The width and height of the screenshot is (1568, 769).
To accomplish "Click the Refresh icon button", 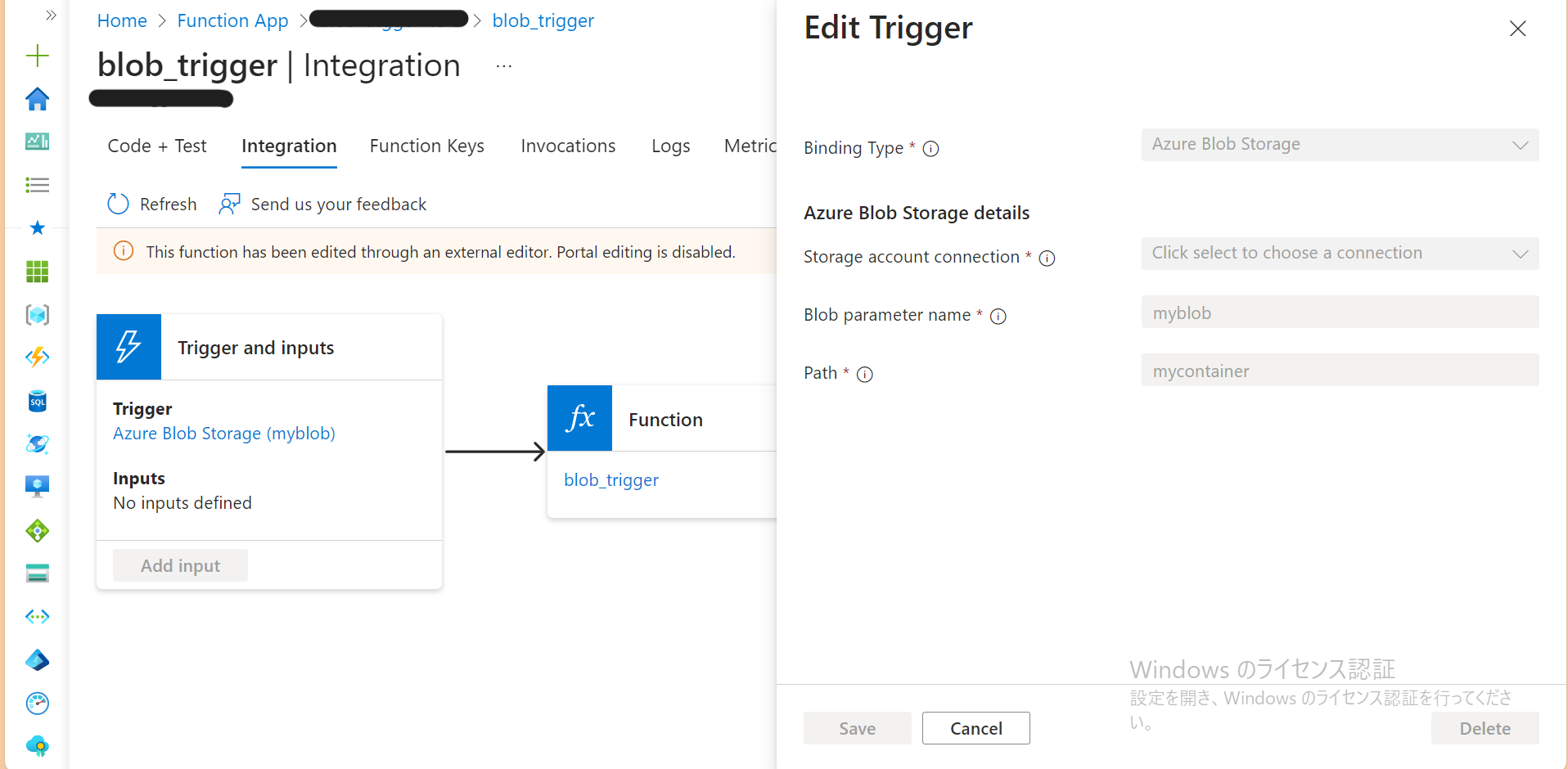I will pos(119,204).
